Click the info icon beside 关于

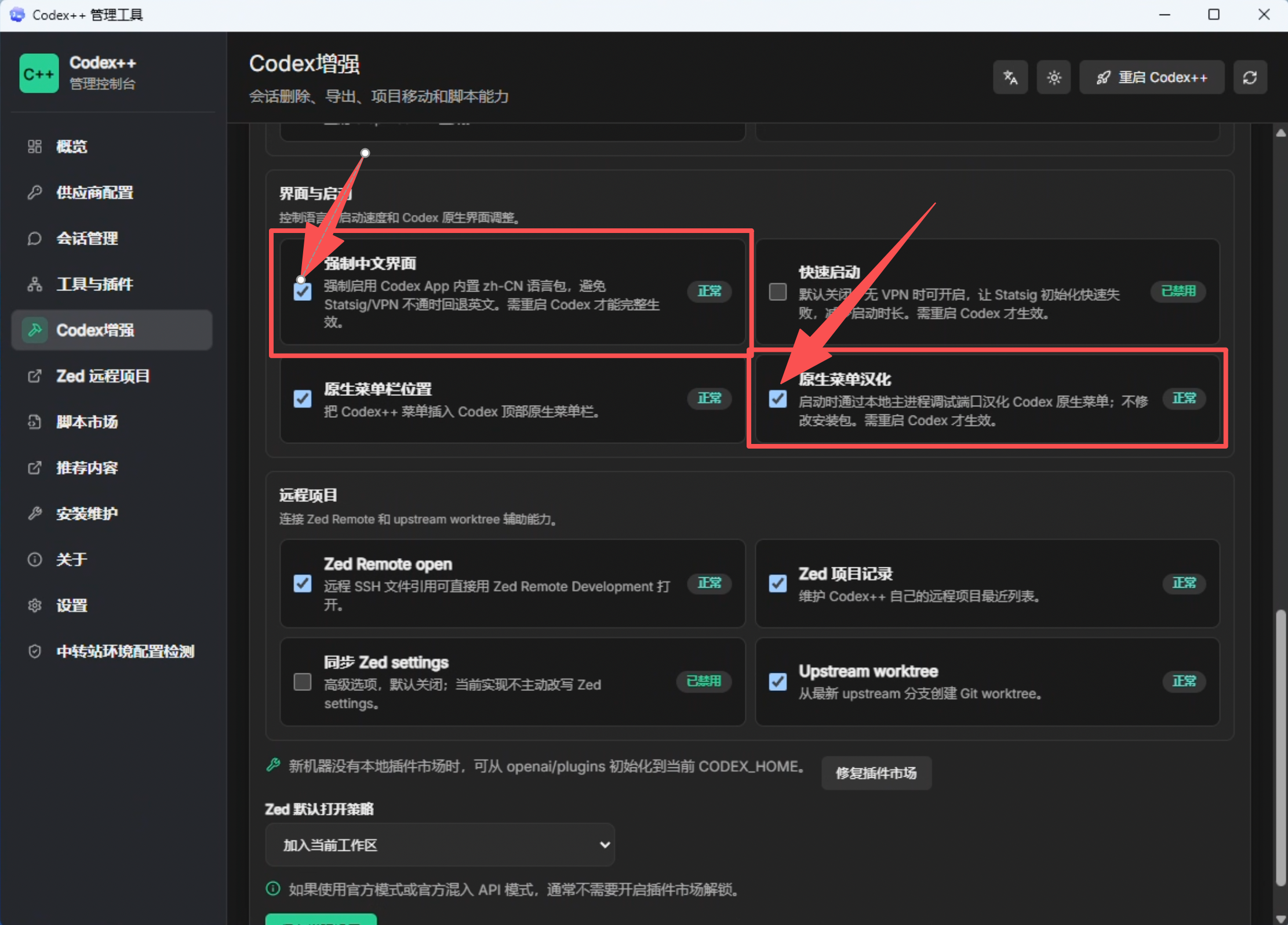(x=35, y=559)
